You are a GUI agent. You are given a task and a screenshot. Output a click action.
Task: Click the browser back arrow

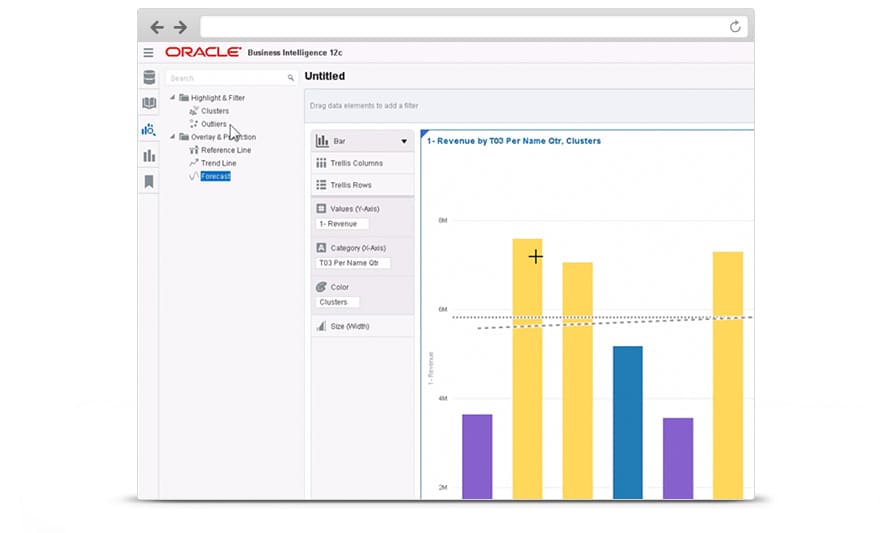(x=157, y=27)
